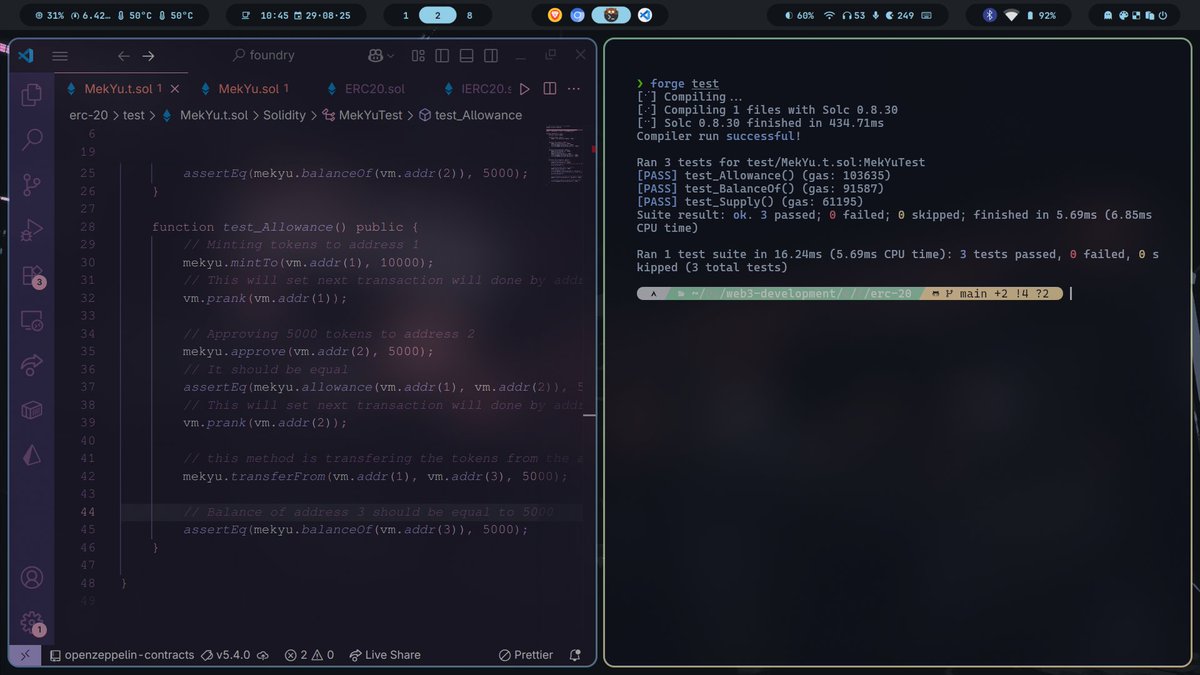The image size is (1200, 675).
Task: Open the Copilot icon in title bar
Action: 375,56
